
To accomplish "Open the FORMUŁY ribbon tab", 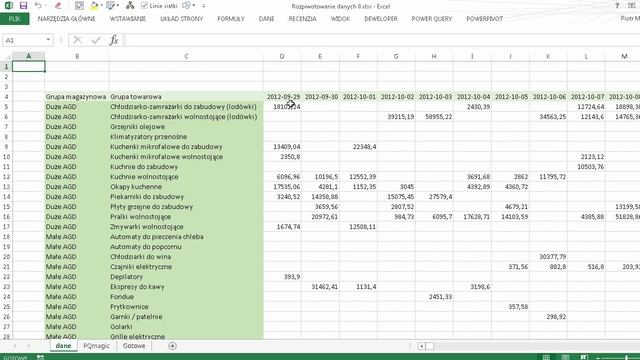I will click(231, 19).
